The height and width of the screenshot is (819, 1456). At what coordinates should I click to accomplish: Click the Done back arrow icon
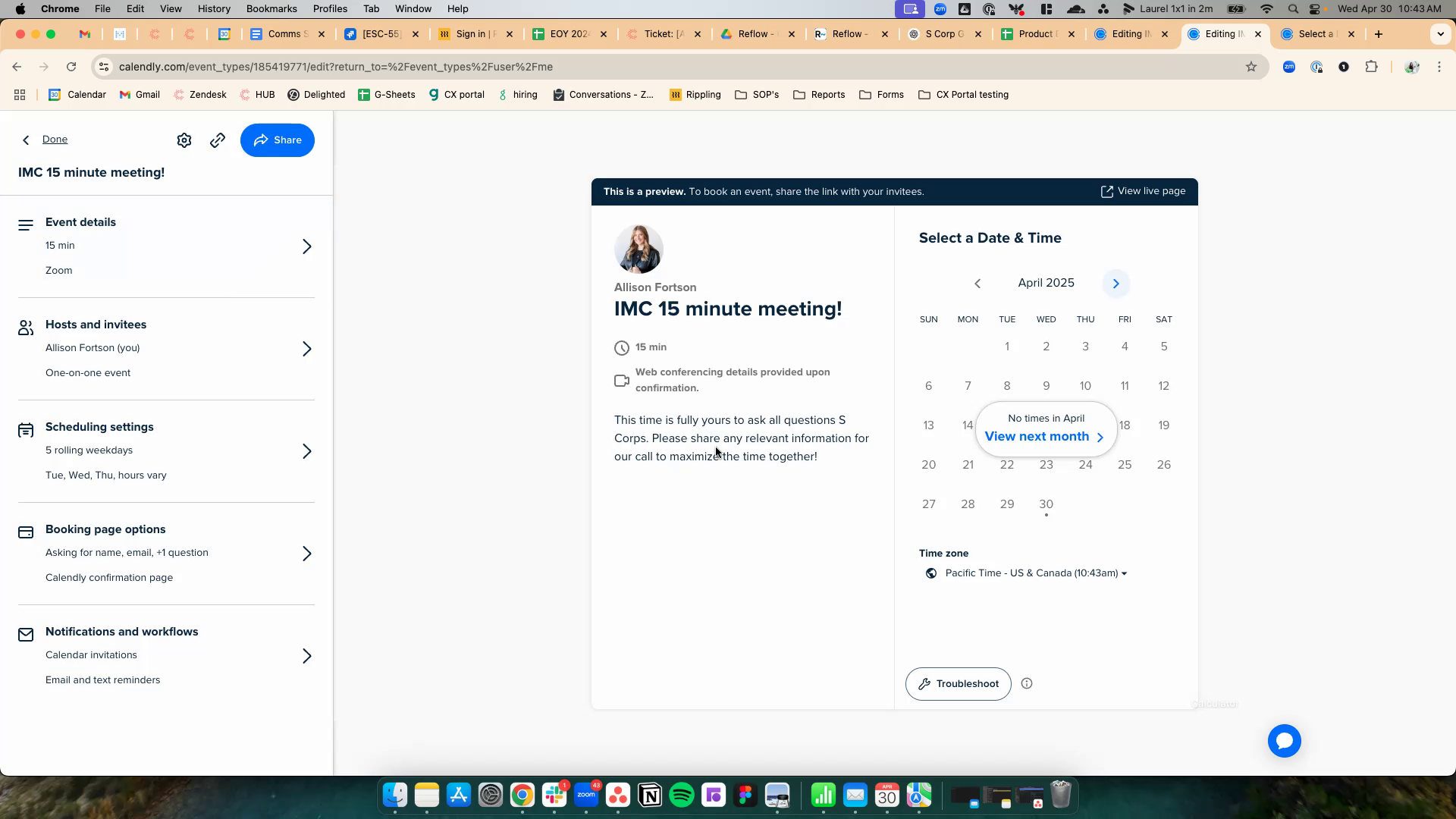pos(27,140)
